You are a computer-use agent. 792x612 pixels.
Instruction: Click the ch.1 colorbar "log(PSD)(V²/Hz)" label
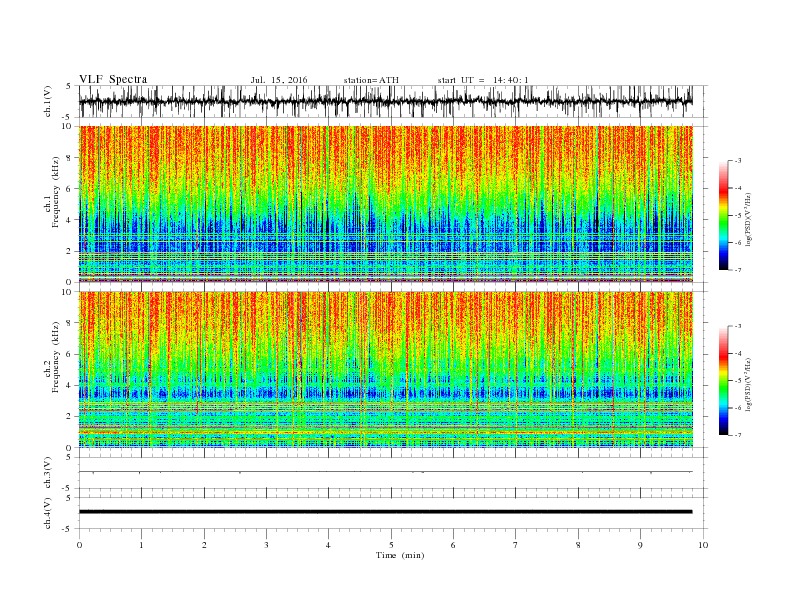tap(749, 219)
